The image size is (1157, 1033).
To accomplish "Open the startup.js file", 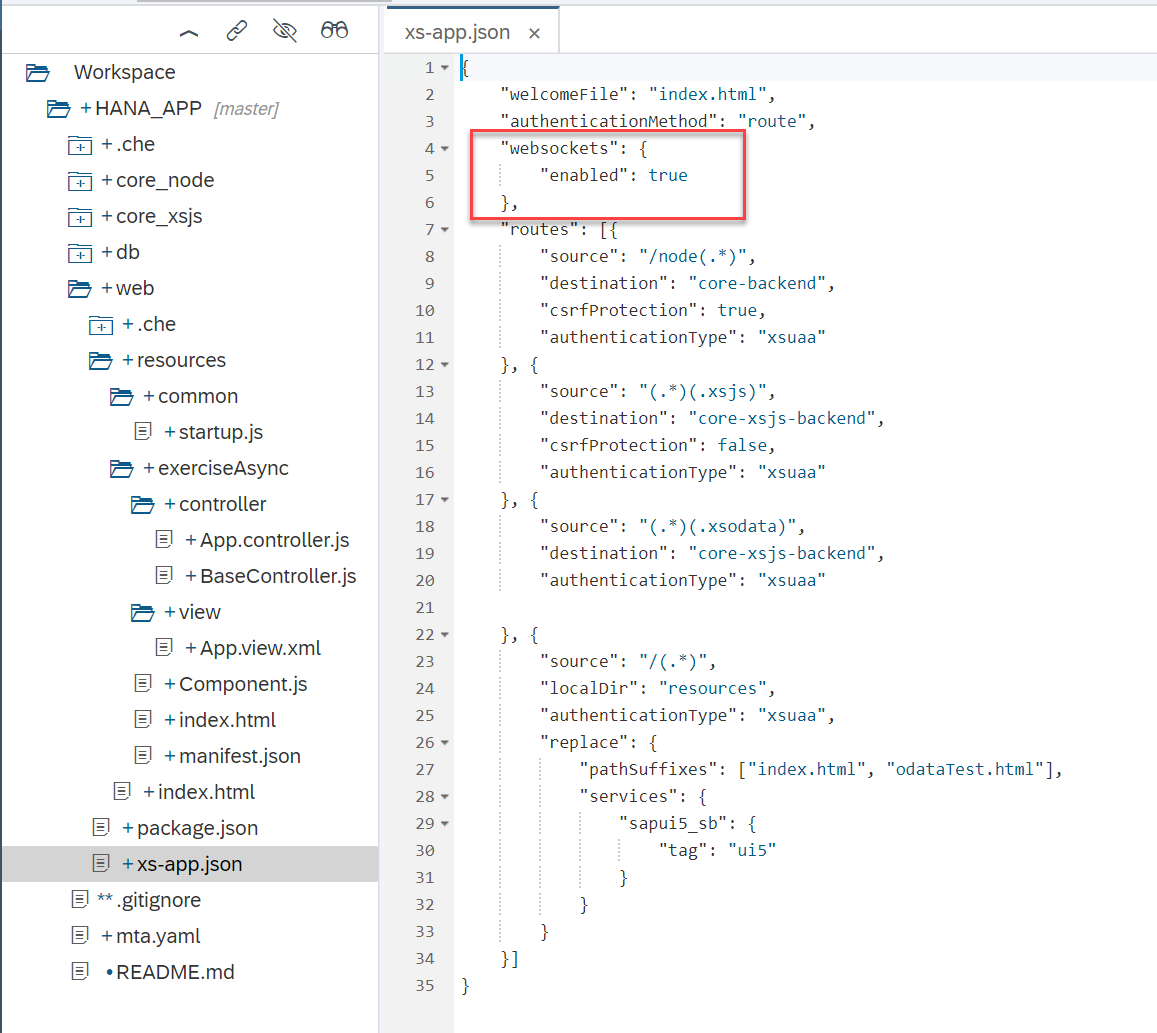I will pos(221,432).
